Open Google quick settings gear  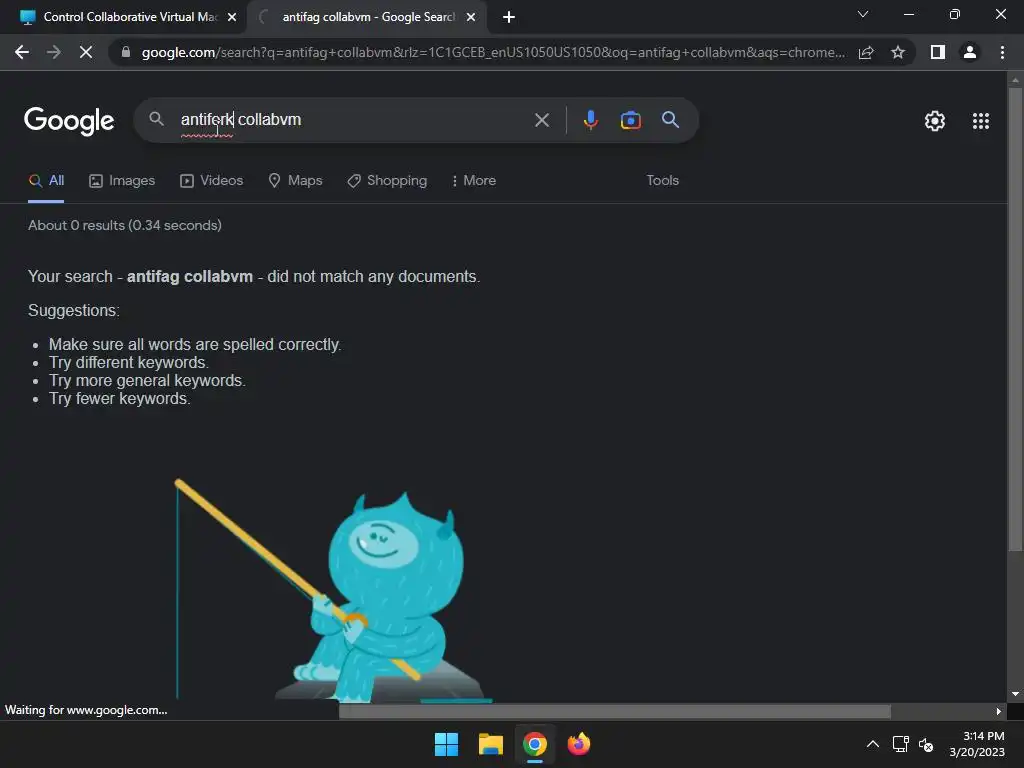point(935,121)
